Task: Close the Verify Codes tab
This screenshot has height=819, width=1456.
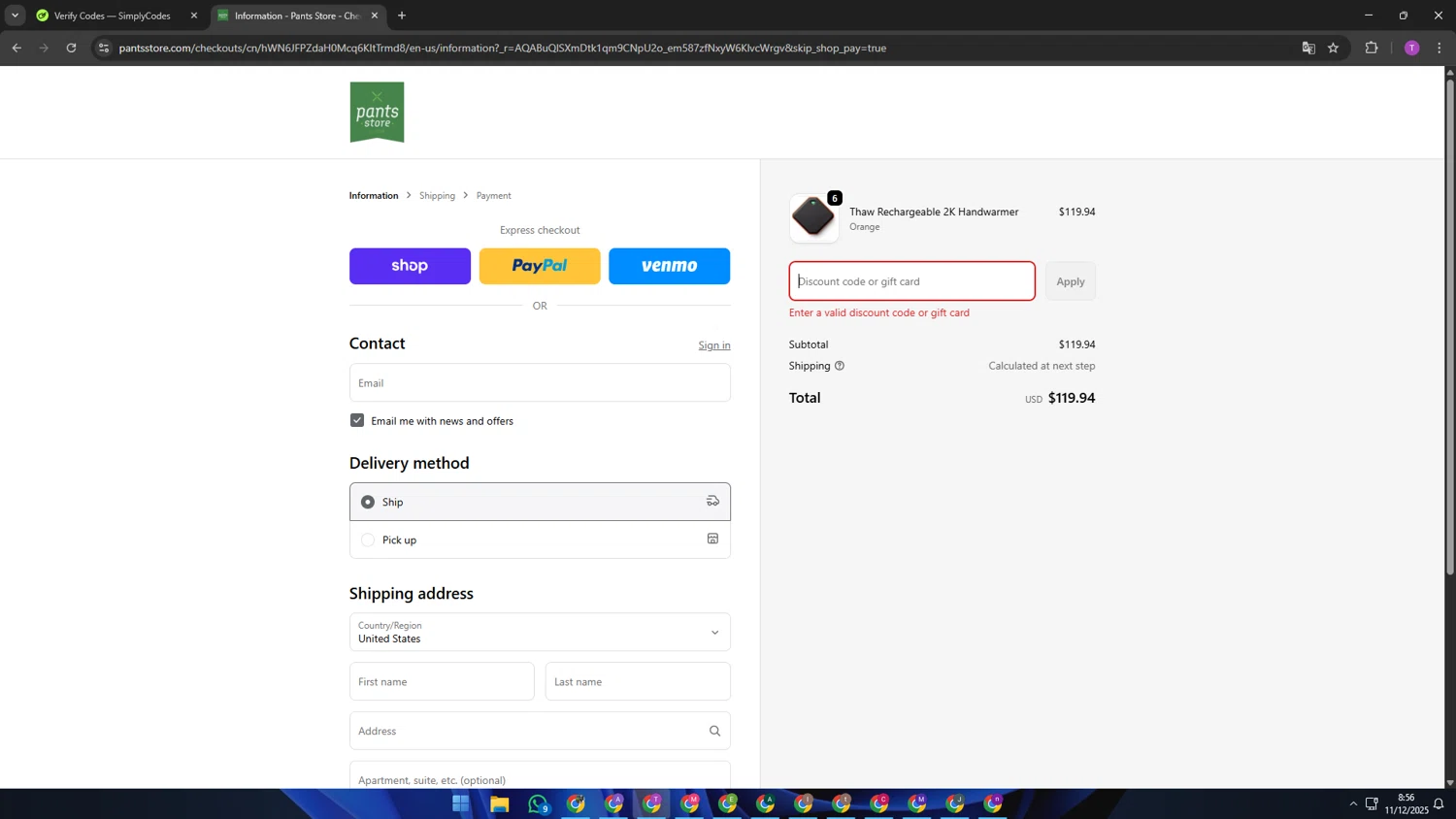Action: pos(193,16)
